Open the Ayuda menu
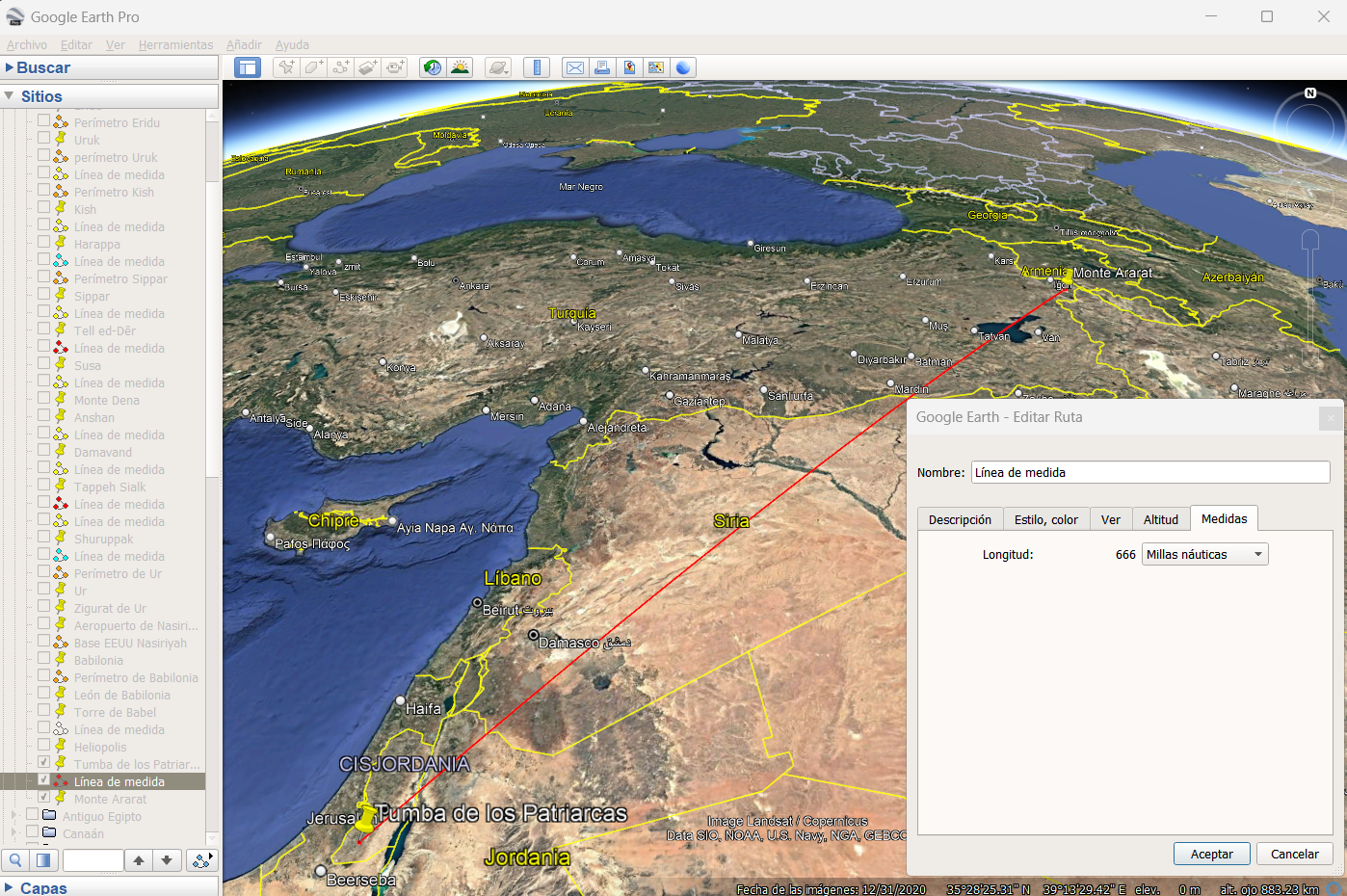The height and width of the screenshot is (896, 1347). pos(292,44)
